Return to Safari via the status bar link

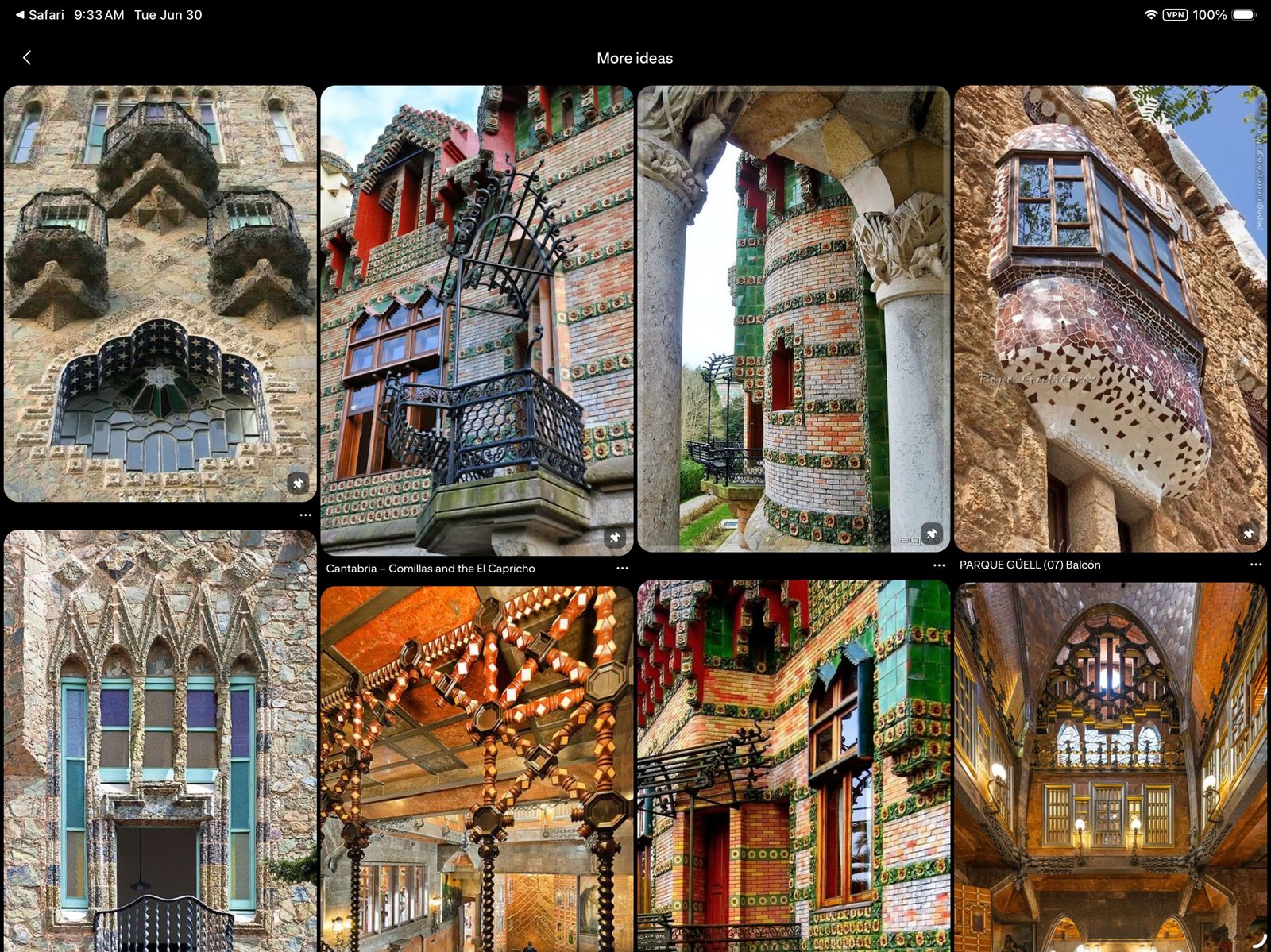(40, 15)
